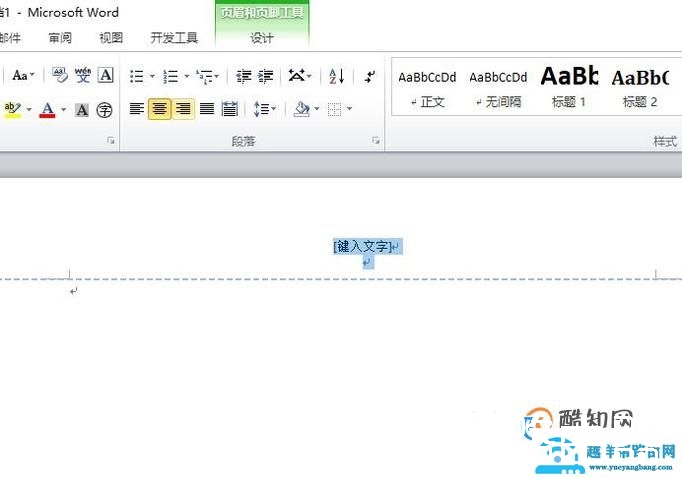682x478 pixels.
Task: Select Distributed alignment
Action: tap(230, 109)
